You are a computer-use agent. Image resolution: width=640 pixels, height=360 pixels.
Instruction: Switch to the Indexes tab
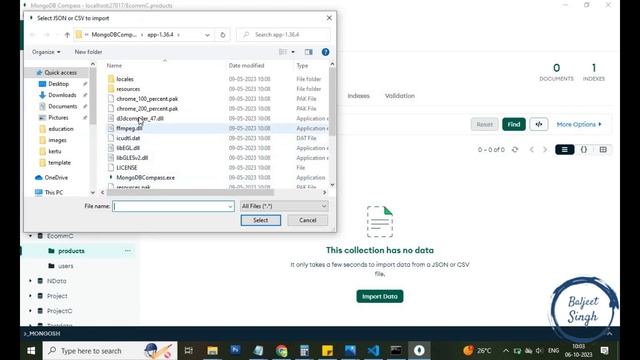coord(358,96)
